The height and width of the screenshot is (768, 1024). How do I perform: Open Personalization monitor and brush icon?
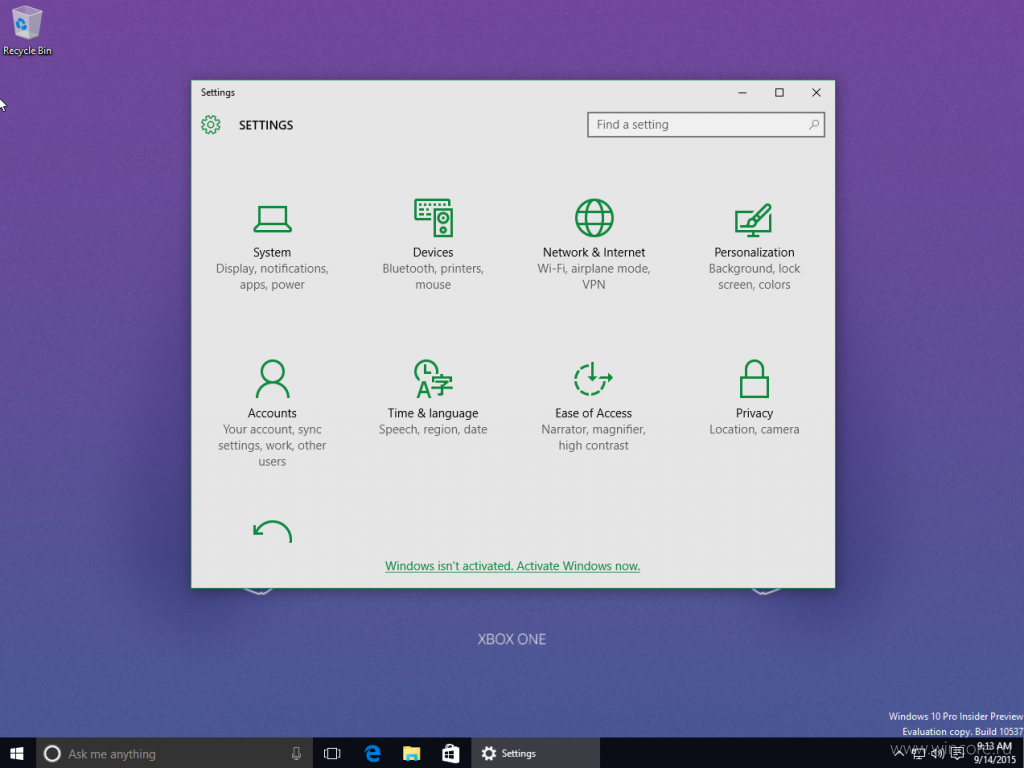(x=754, y=220)
